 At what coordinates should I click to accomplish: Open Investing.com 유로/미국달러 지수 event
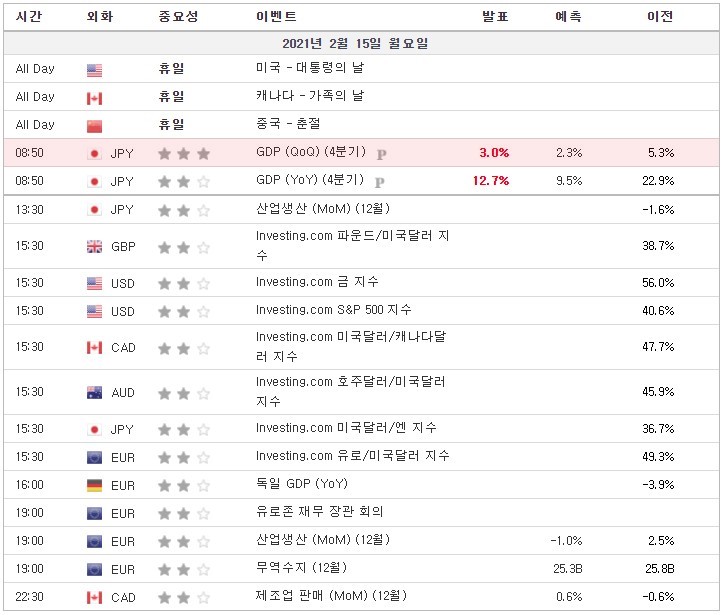tap(353, 456)
